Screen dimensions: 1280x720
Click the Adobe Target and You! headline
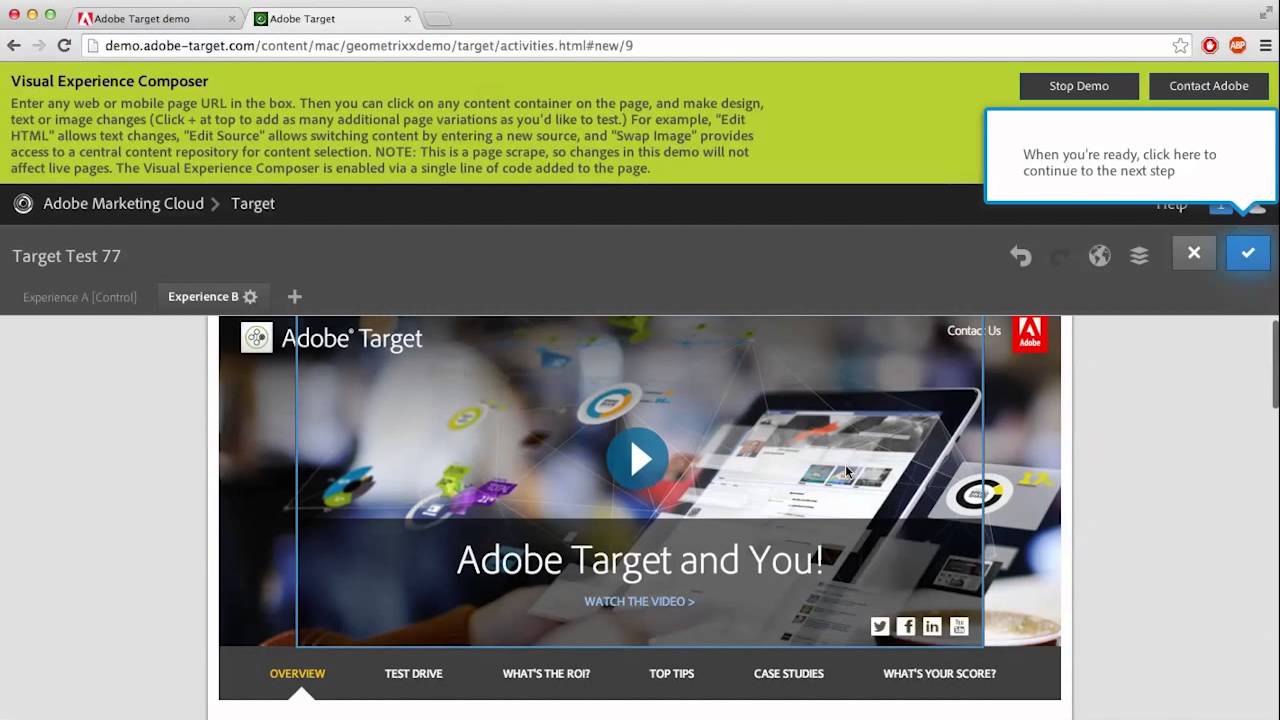click(x=640, y=560)
